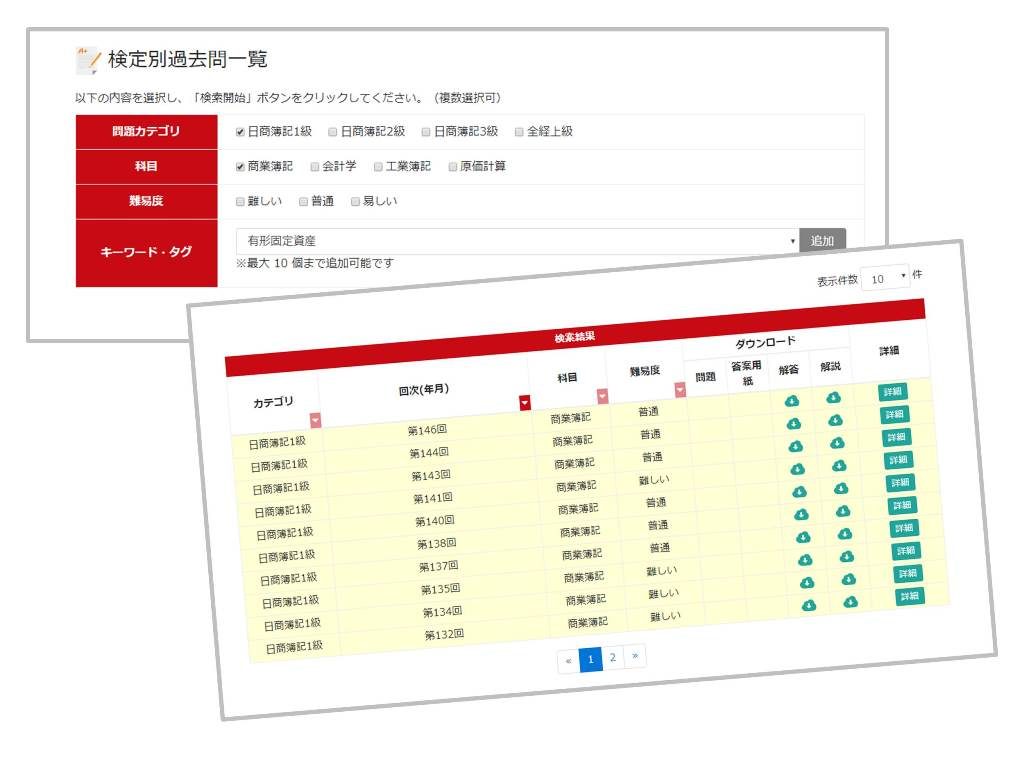
Task: Check the 難しい difficulty checkbox
Action: point(240,202)
